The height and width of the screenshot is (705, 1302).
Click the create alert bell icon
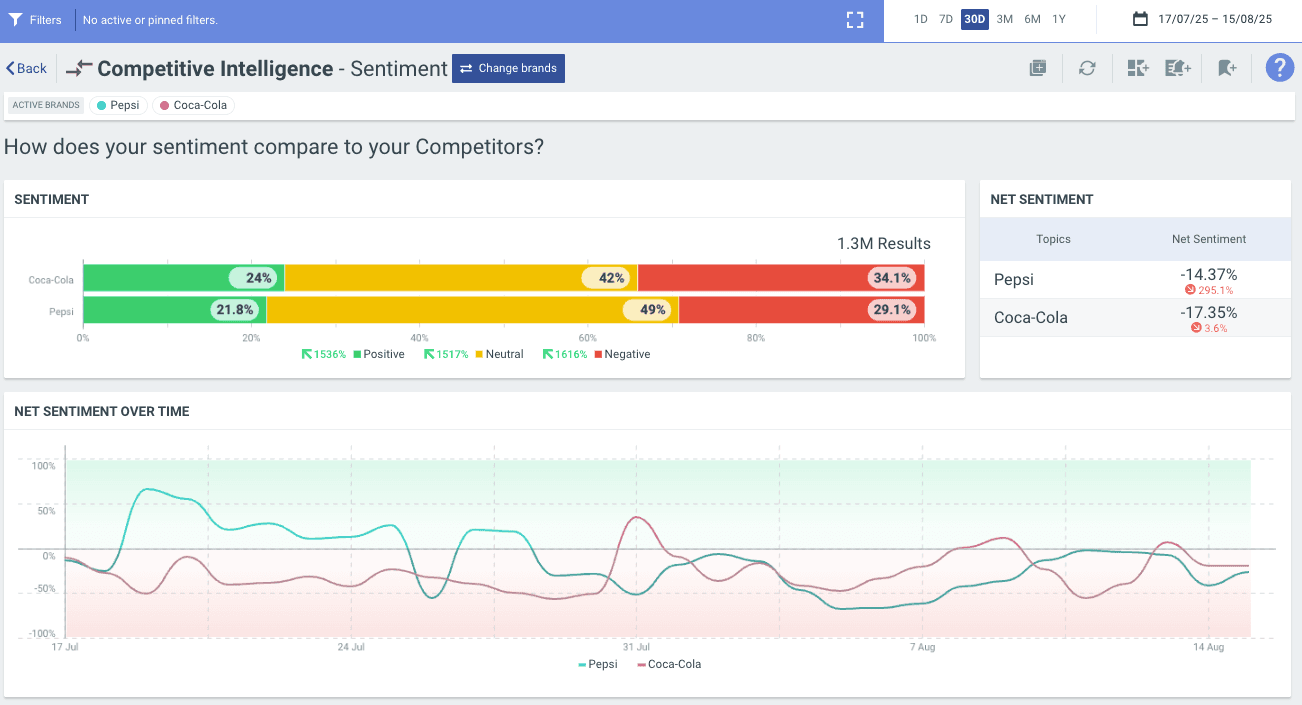pyautogui.click(x=1178, y=68)
